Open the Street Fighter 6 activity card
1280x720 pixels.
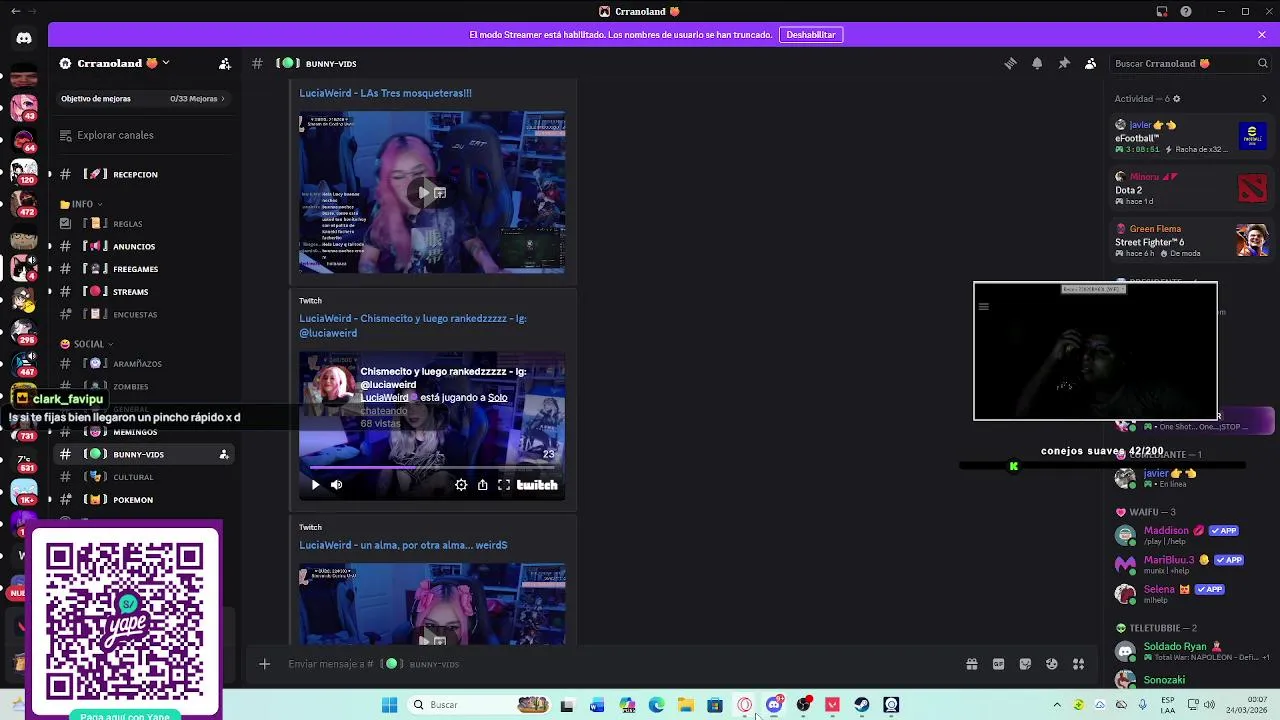[x=1192, y=240]
